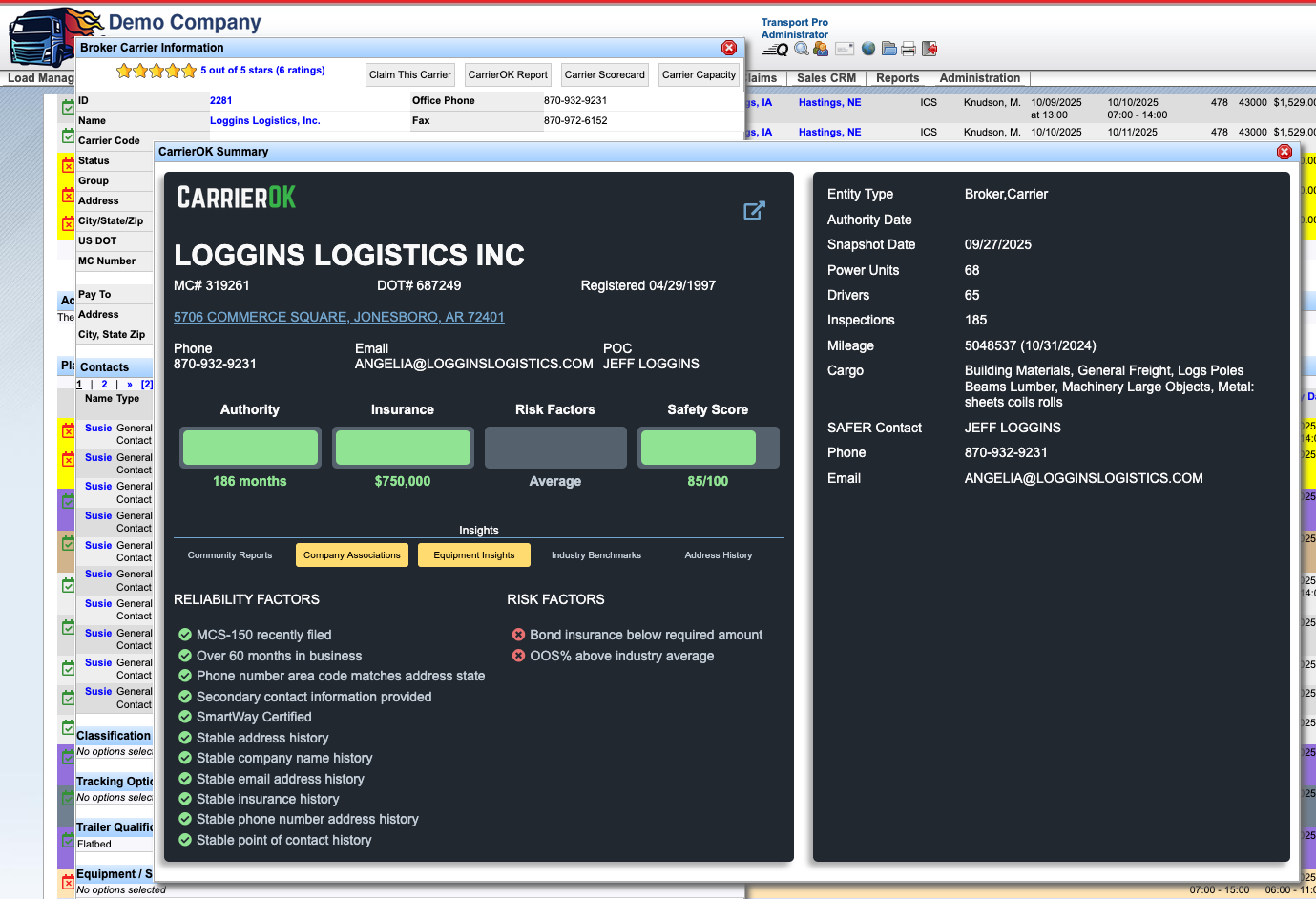Viewport: 1316px width, 899px height.
Task: Click check icon beside Over 60 months in business
Action: (185, 656)
